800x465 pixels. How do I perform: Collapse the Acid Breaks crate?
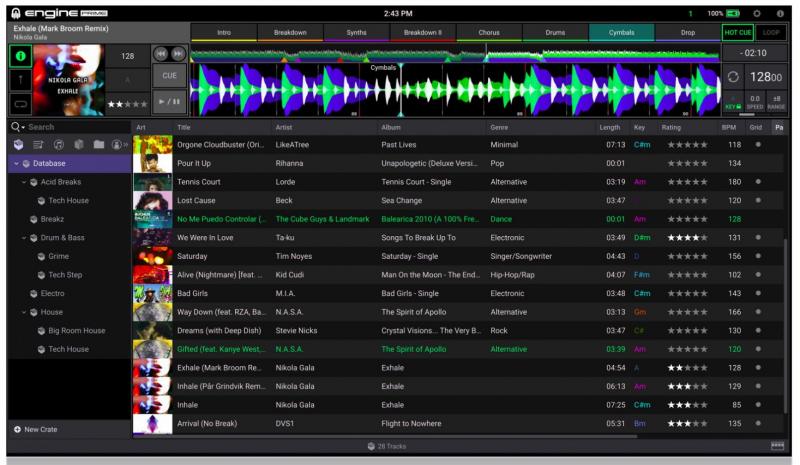(x=24, y=182)
